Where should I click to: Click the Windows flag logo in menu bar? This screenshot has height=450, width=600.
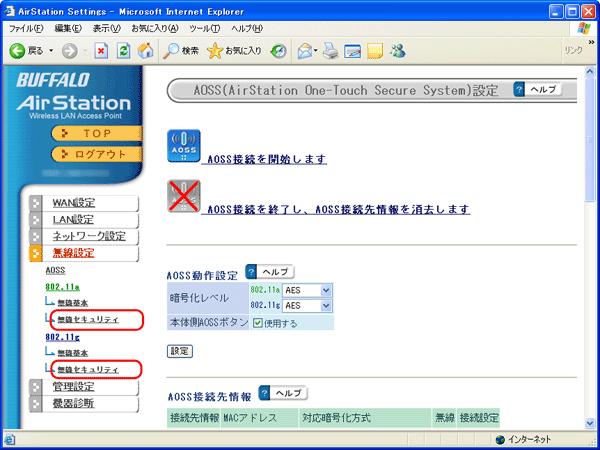(584, 28)
